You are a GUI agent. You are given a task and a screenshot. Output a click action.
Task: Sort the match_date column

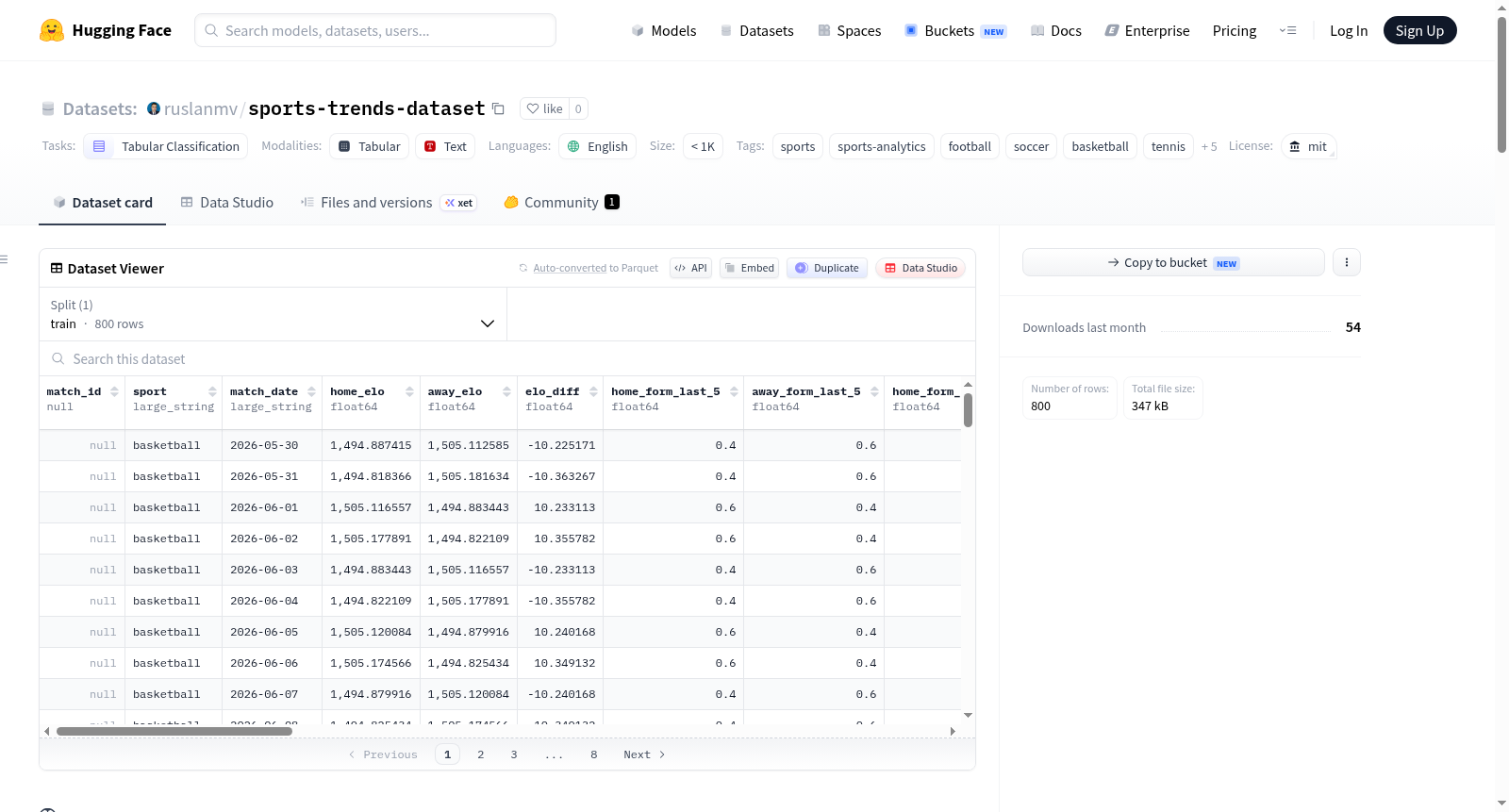coord(311,391)
